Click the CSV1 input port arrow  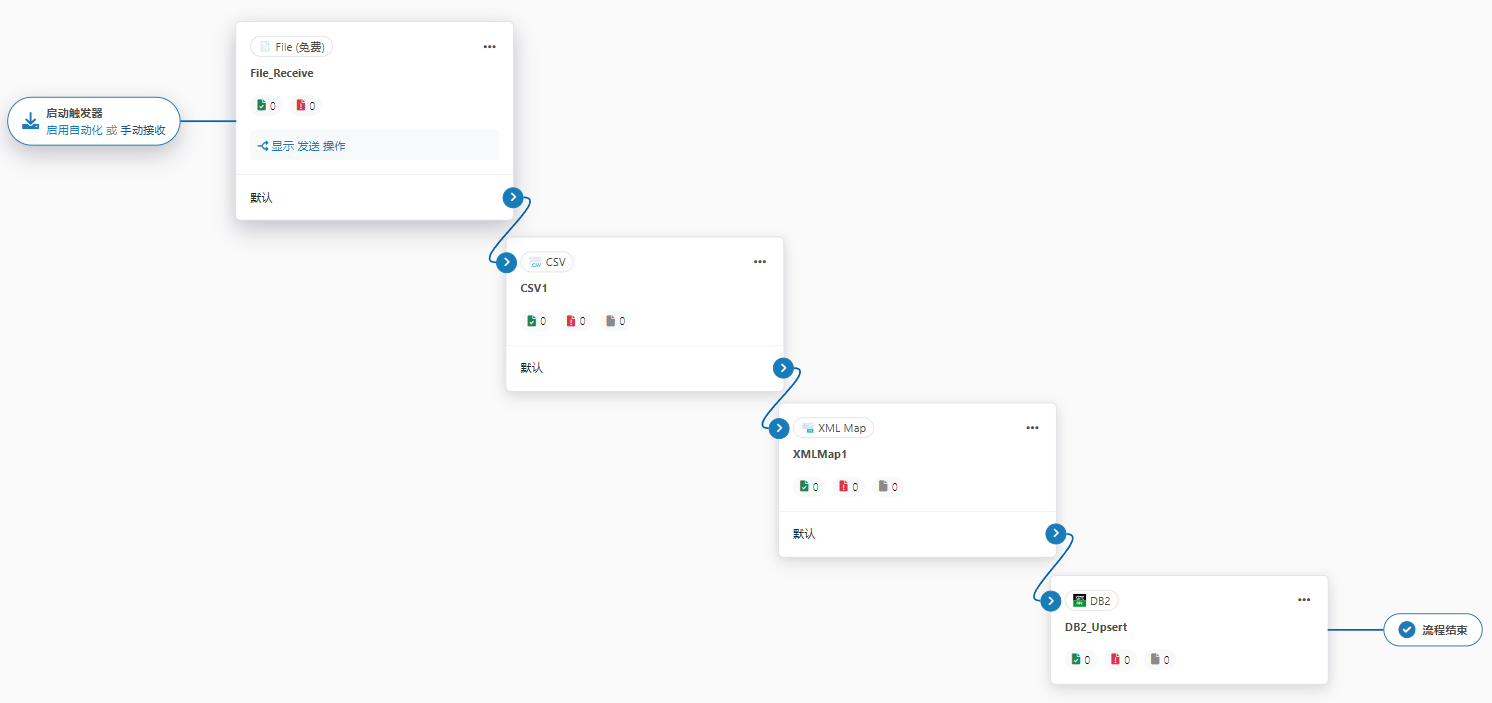507,262
